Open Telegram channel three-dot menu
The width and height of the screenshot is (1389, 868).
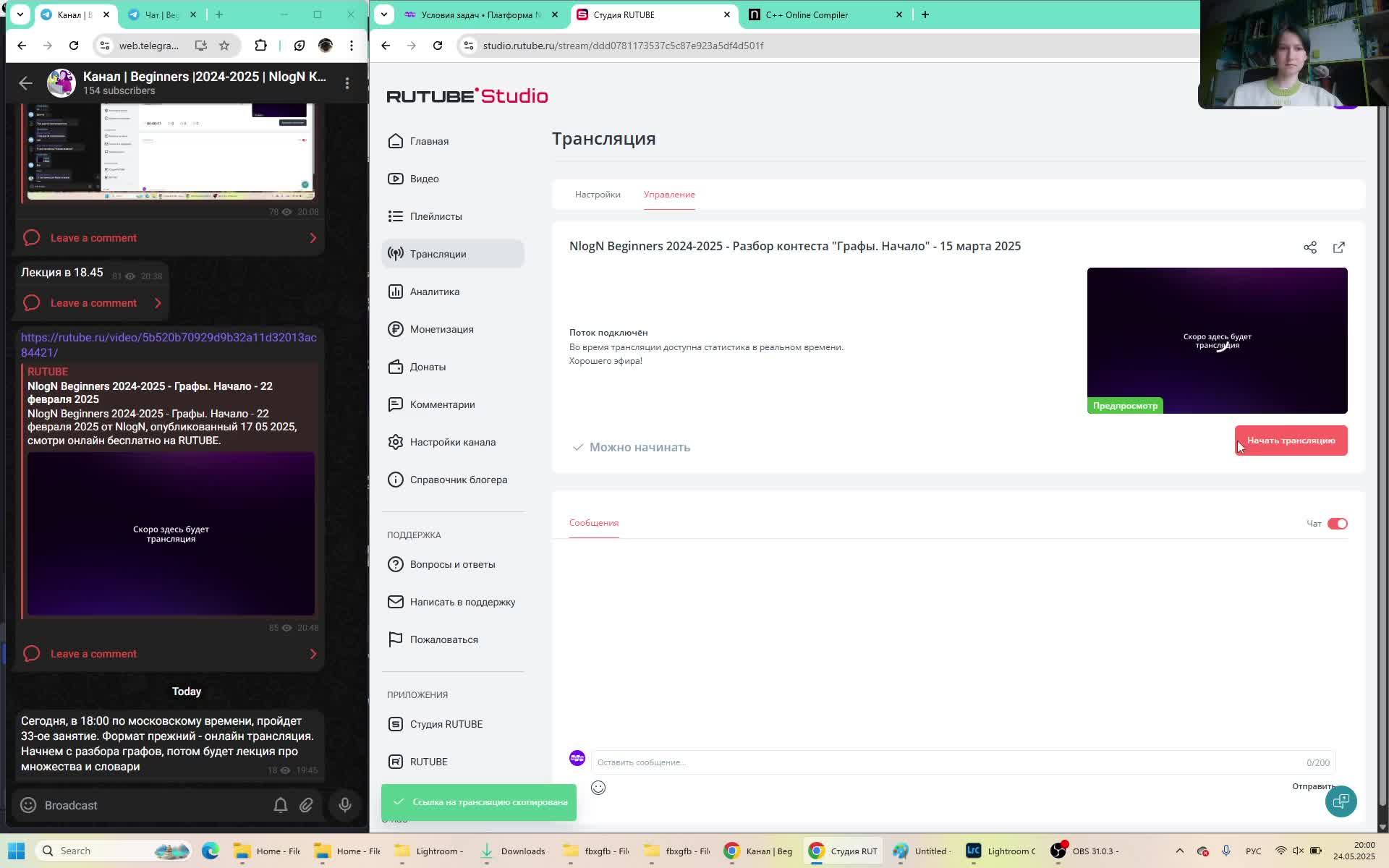point(347,83)
